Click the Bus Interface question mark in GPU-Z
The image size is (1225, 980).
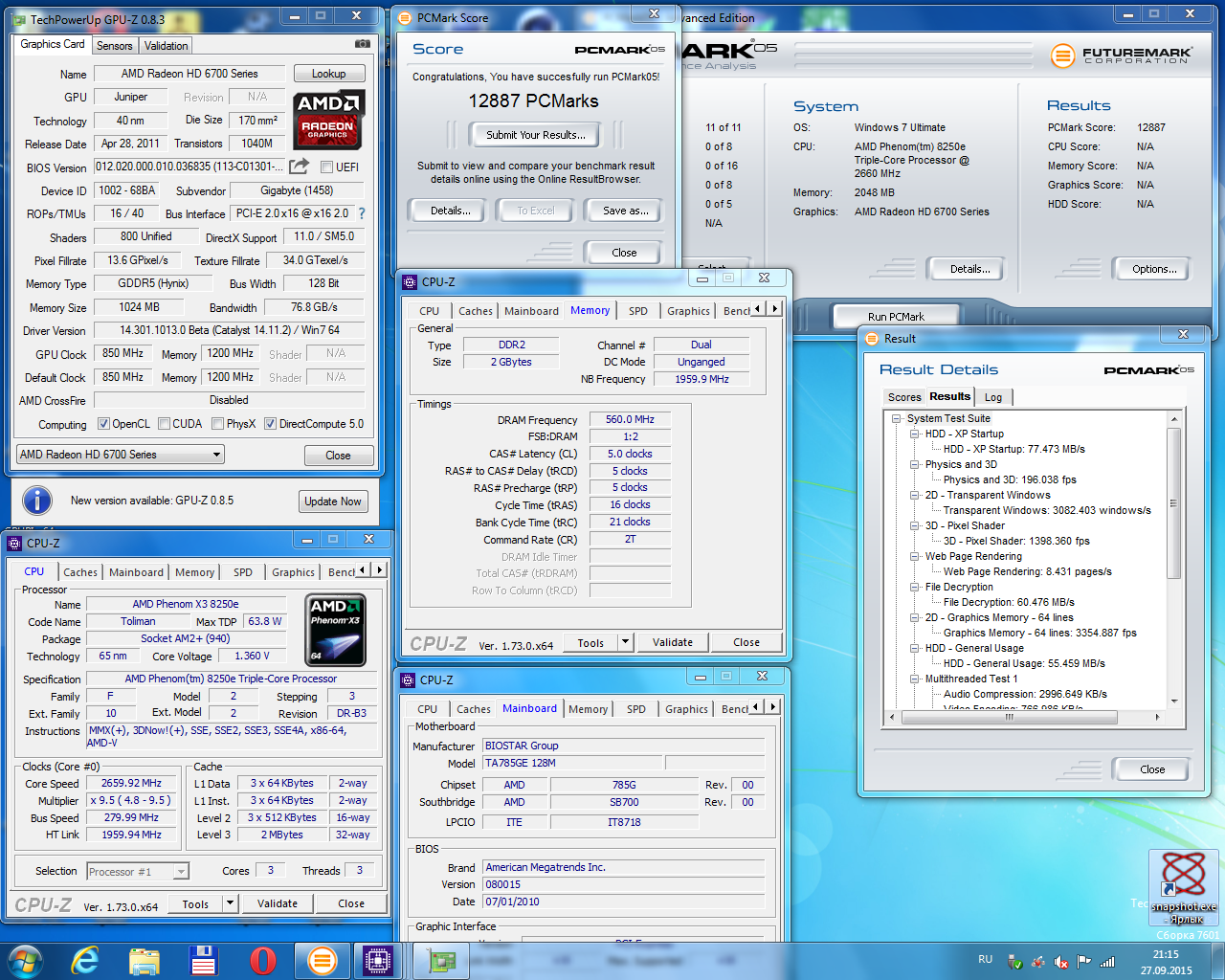click(x=362, y=213)
